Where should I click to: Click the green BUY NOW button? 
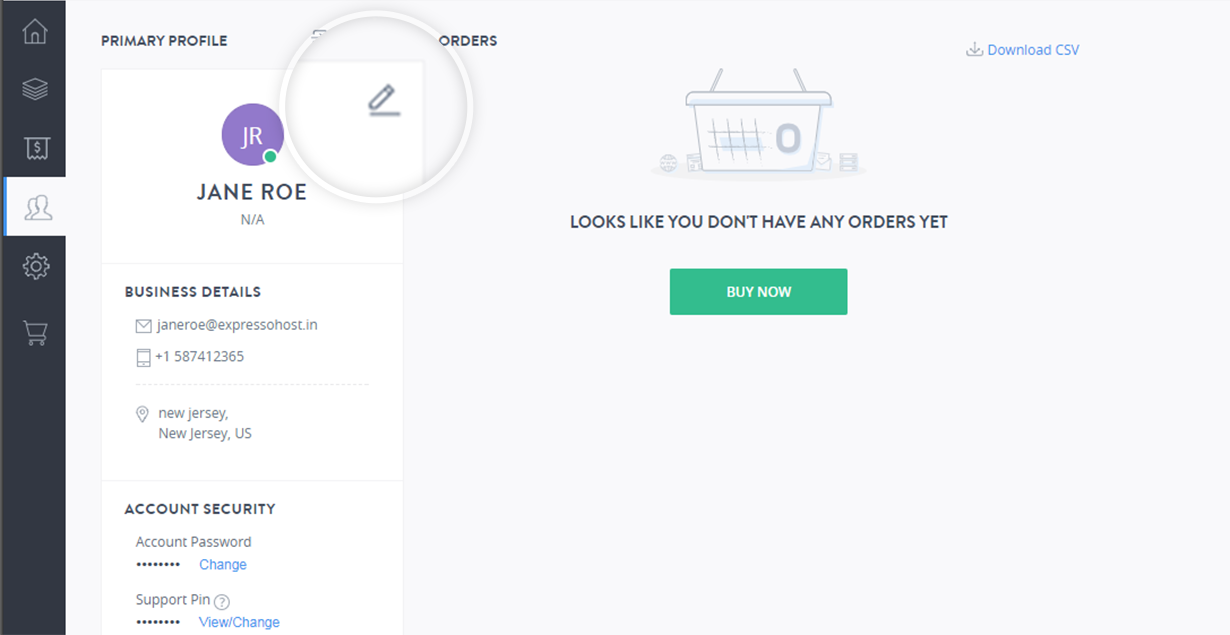pyautogui.click(x=758, y=291)
